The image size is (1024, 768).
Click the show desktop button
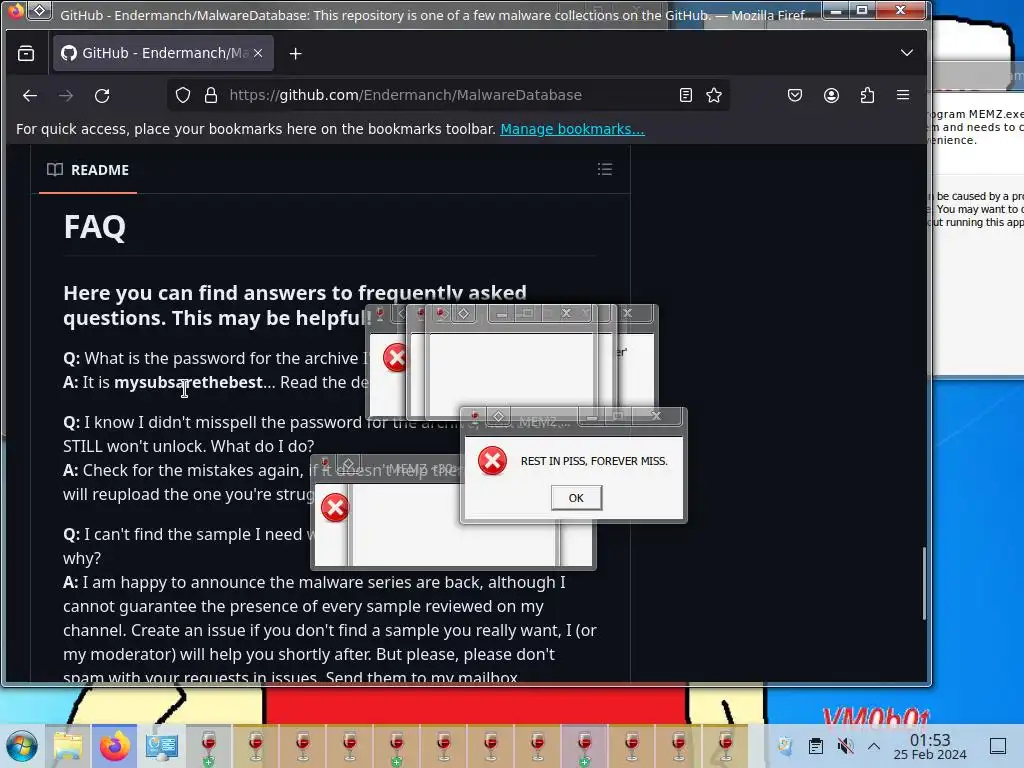[998, 746]
